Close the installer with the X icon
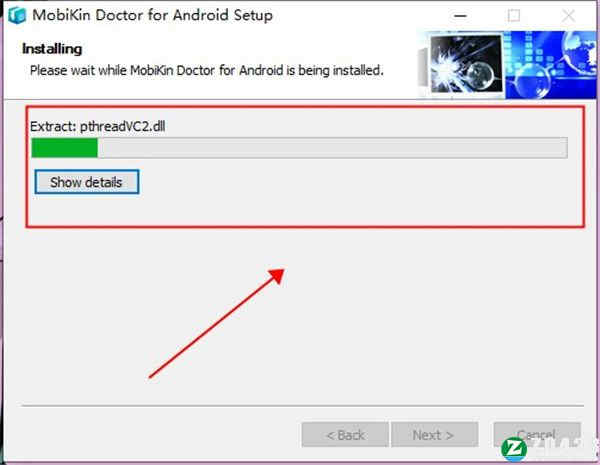The width and height of the screenshot is (600, 465). [568, 16]
